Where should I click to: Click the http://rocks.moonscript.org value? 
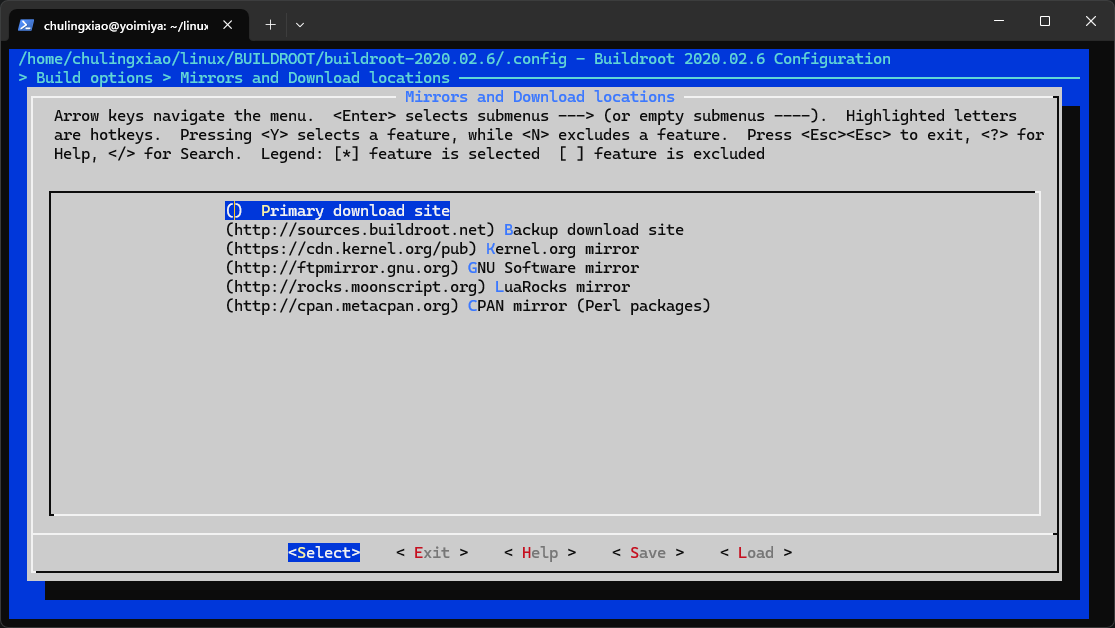coord(356,287)
